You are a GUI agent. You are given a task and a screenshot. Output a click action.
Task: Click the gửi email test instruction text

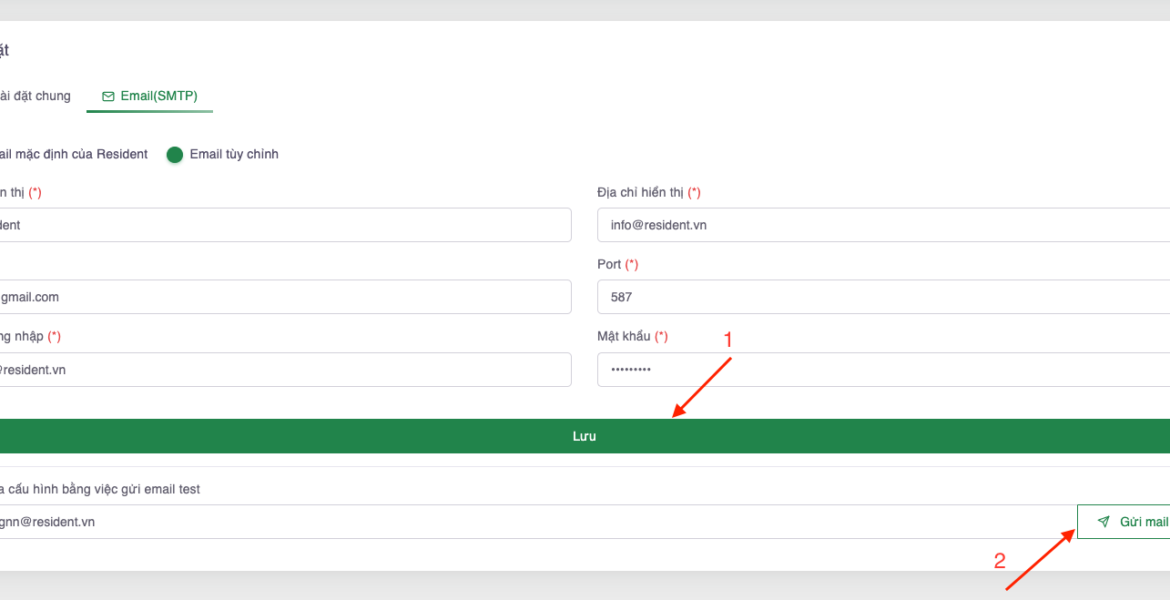(100, 489)
